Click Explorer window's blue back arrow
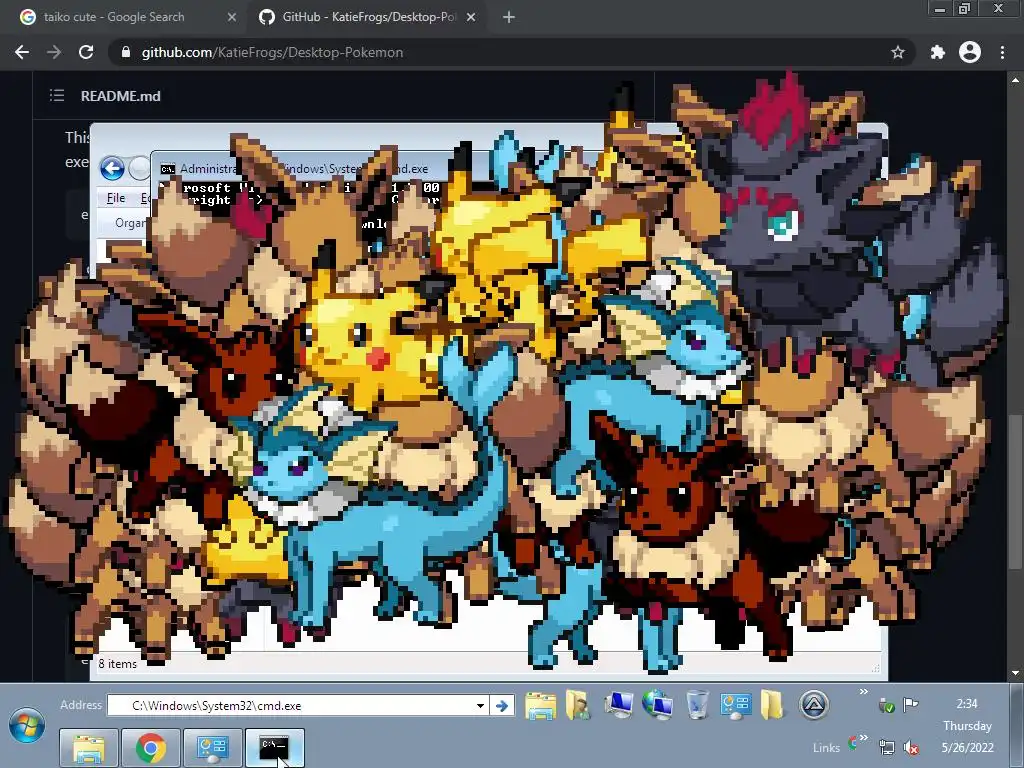 [x=112, y=168]
